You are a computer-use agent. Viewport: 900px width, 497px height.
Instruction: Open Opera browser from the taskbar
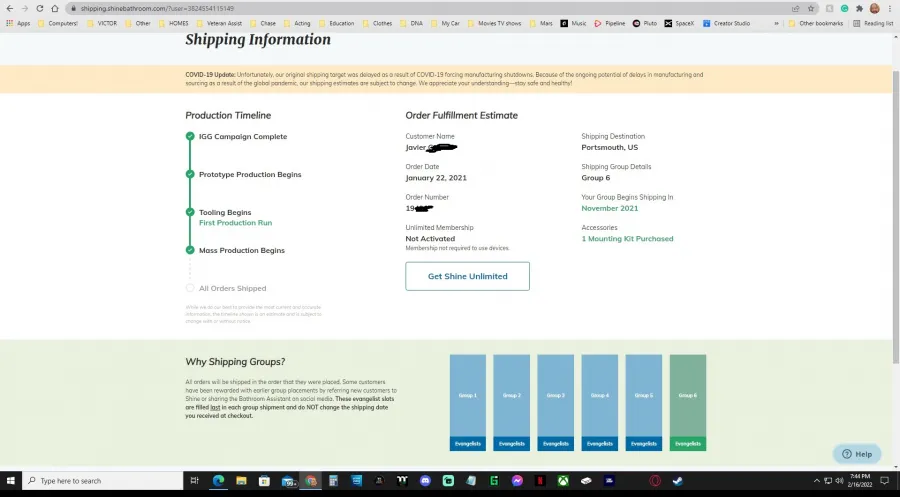point(655,481)
